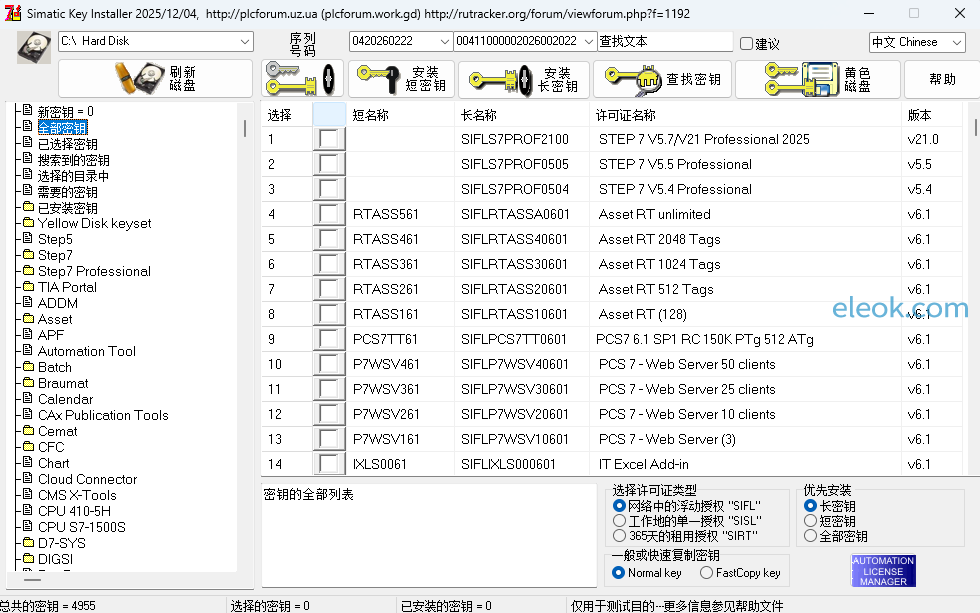980x613 pixels.
Task: Tick the checkbox for row 1 SIFLS7PROF2100
Action: click(x=329, y=140)
